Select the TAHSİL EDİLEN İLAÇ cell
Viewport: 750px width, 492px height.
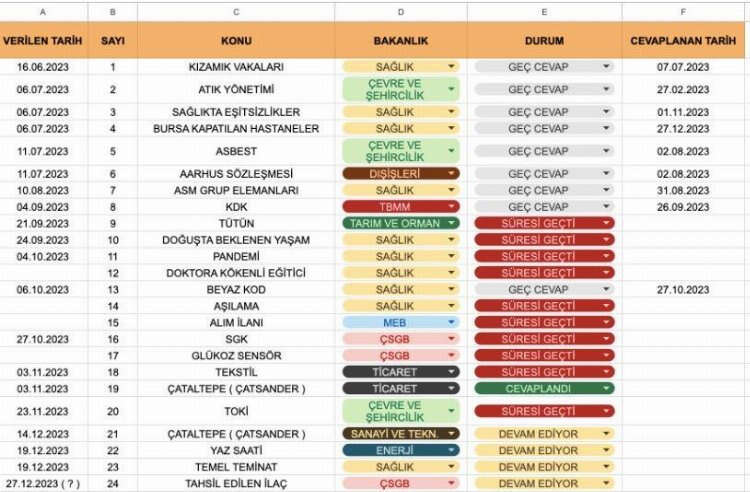[235, 484]
